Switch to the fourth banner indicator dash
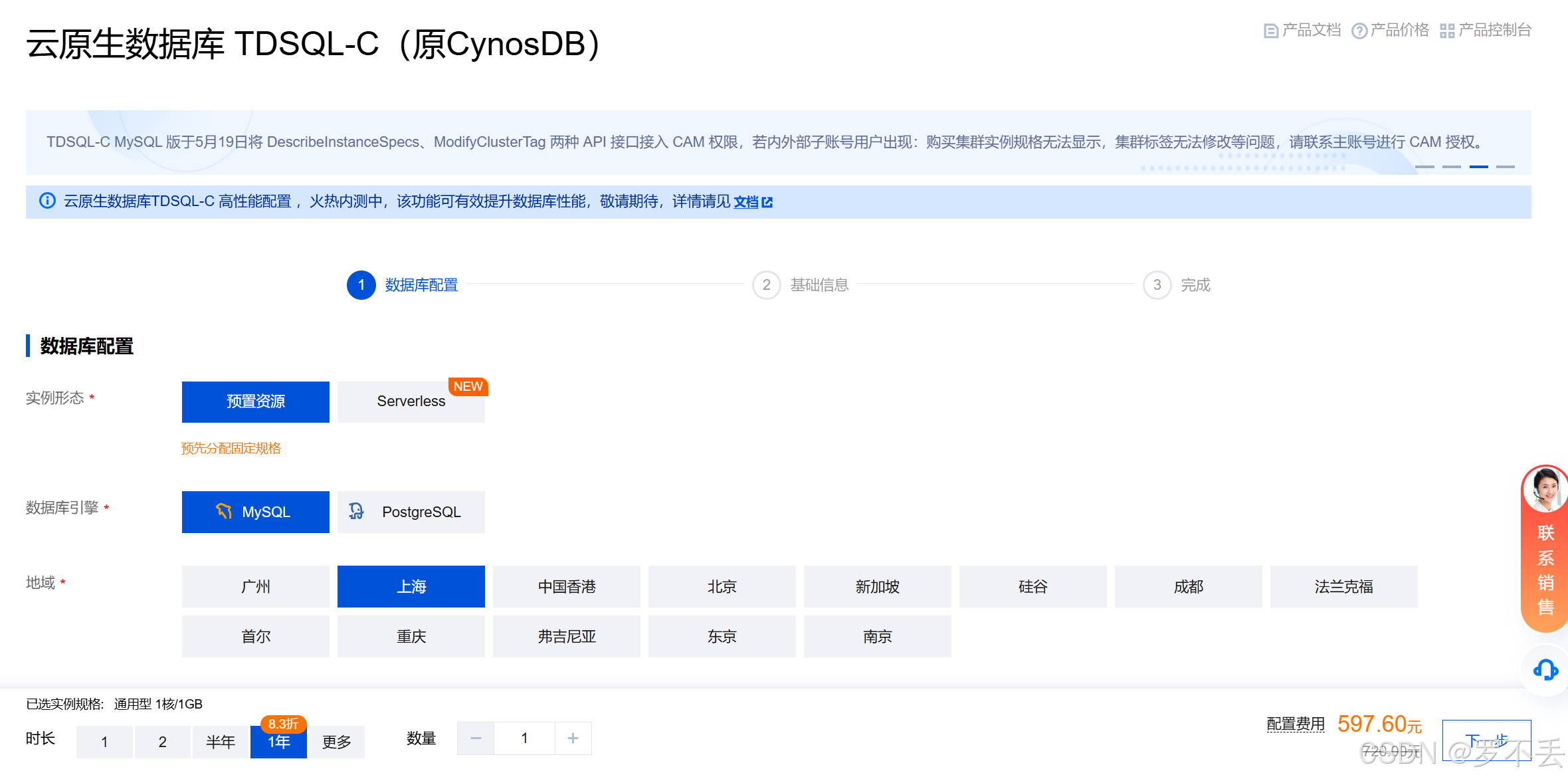 1506,166
